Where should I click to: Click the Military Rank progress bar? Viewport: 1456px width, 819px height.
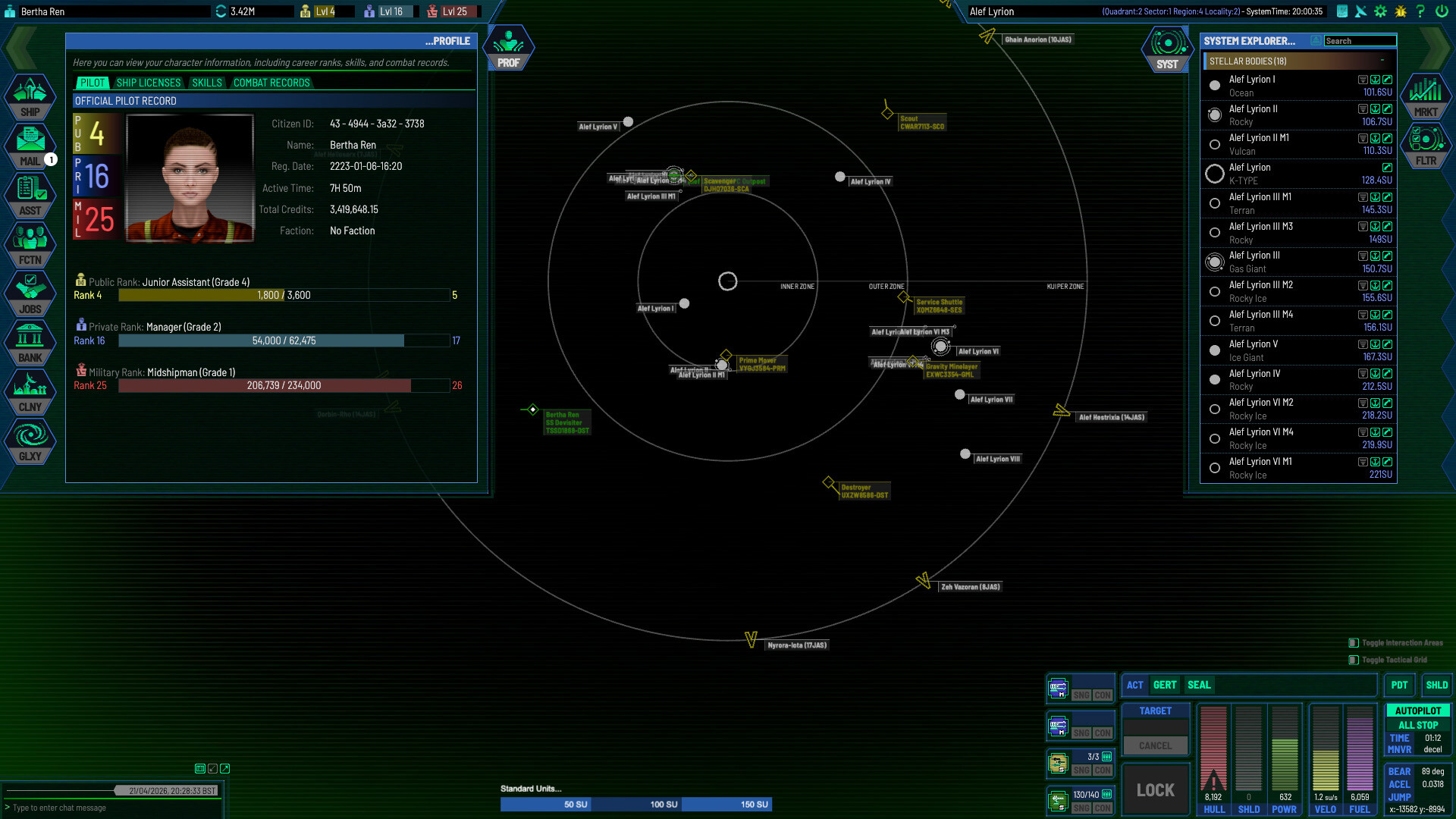click(x=284, y=386)
